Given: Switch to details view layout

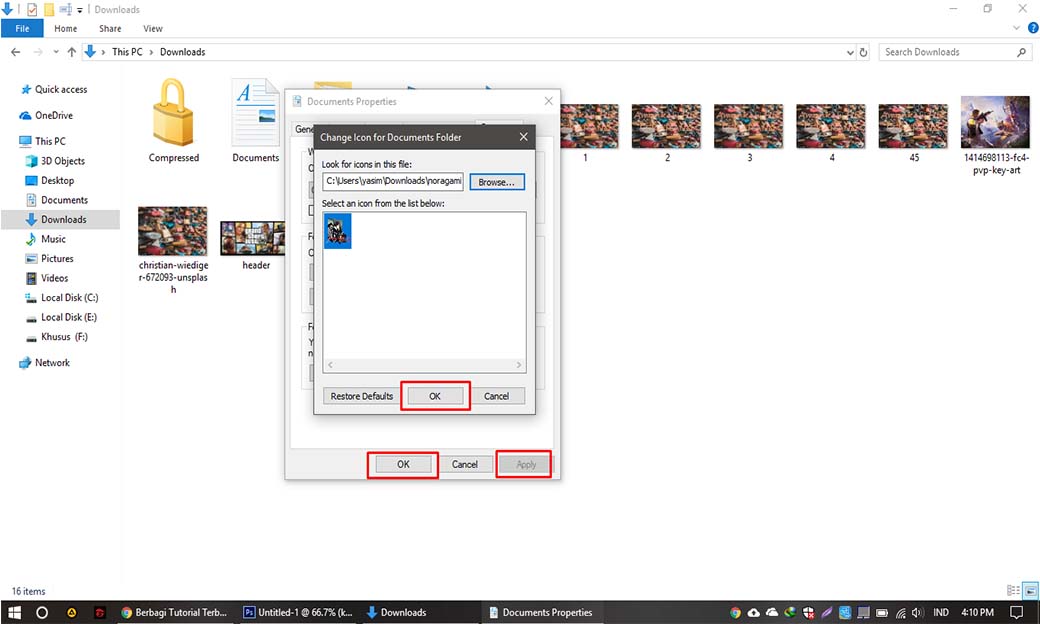Looking at the screenshot, I should 1013,590.
